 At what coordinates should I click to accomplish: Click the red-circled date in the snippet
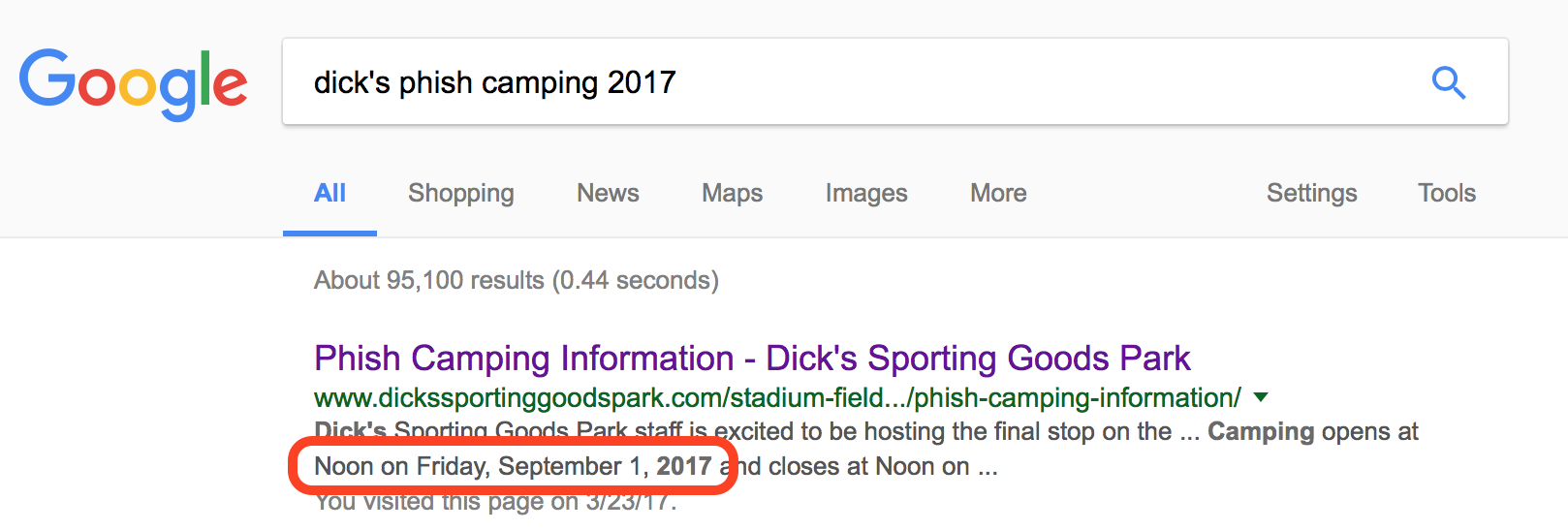[514, 467]
